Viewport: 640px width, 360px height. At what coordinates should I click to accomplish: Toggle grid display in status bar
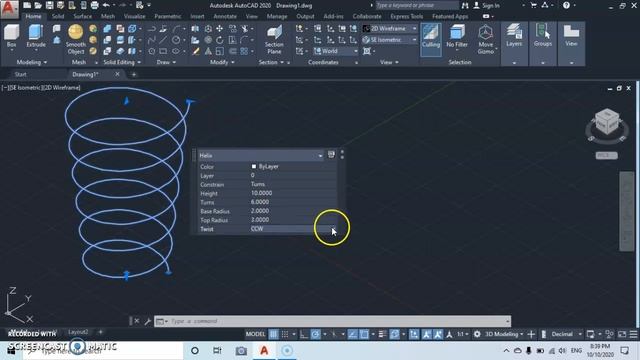pyautogui.click(x=273, y=334)
